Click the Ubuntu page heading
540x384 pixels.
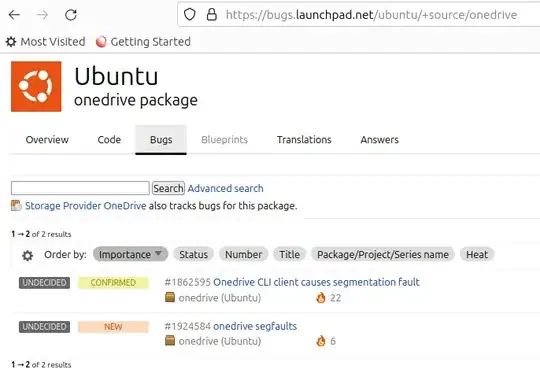pos(116,76)
